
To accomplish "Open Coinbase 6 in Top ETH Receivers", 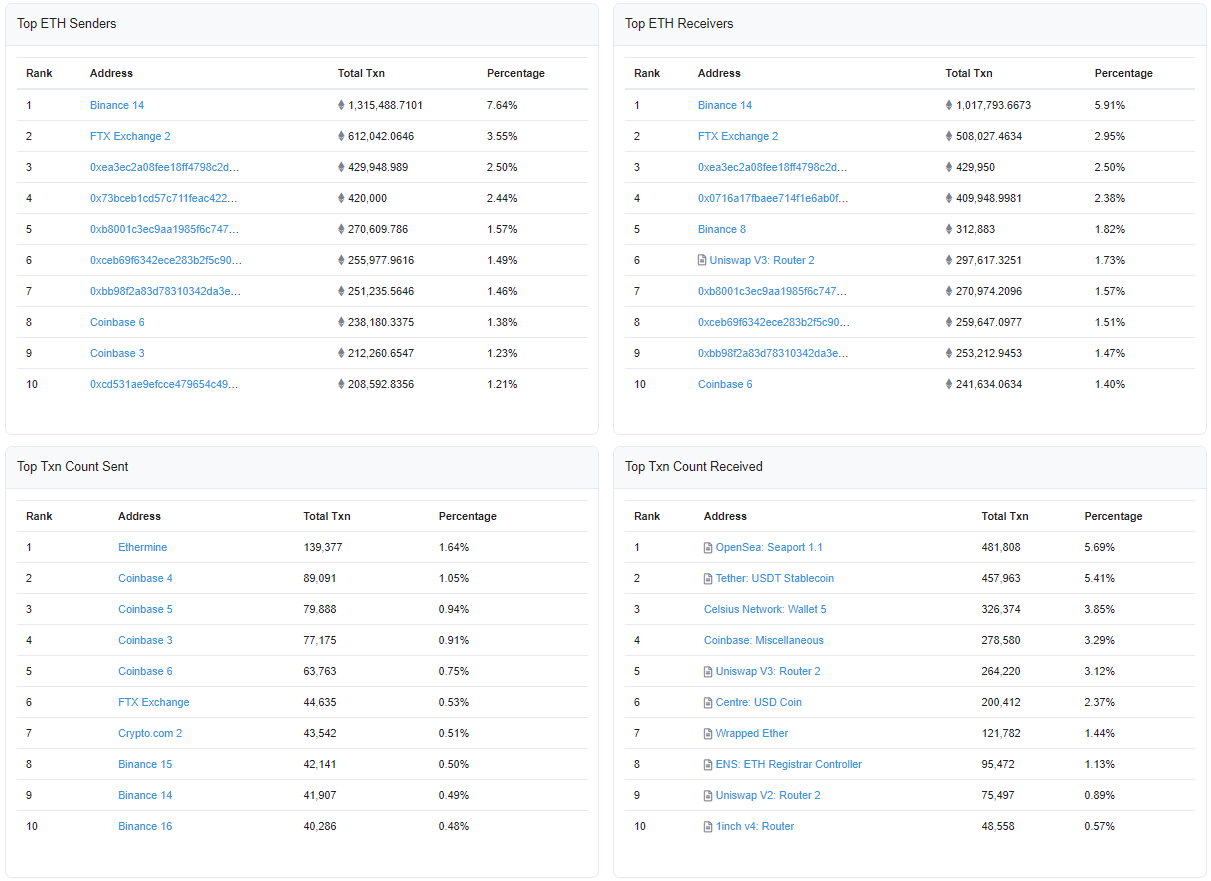I will 725,384.
